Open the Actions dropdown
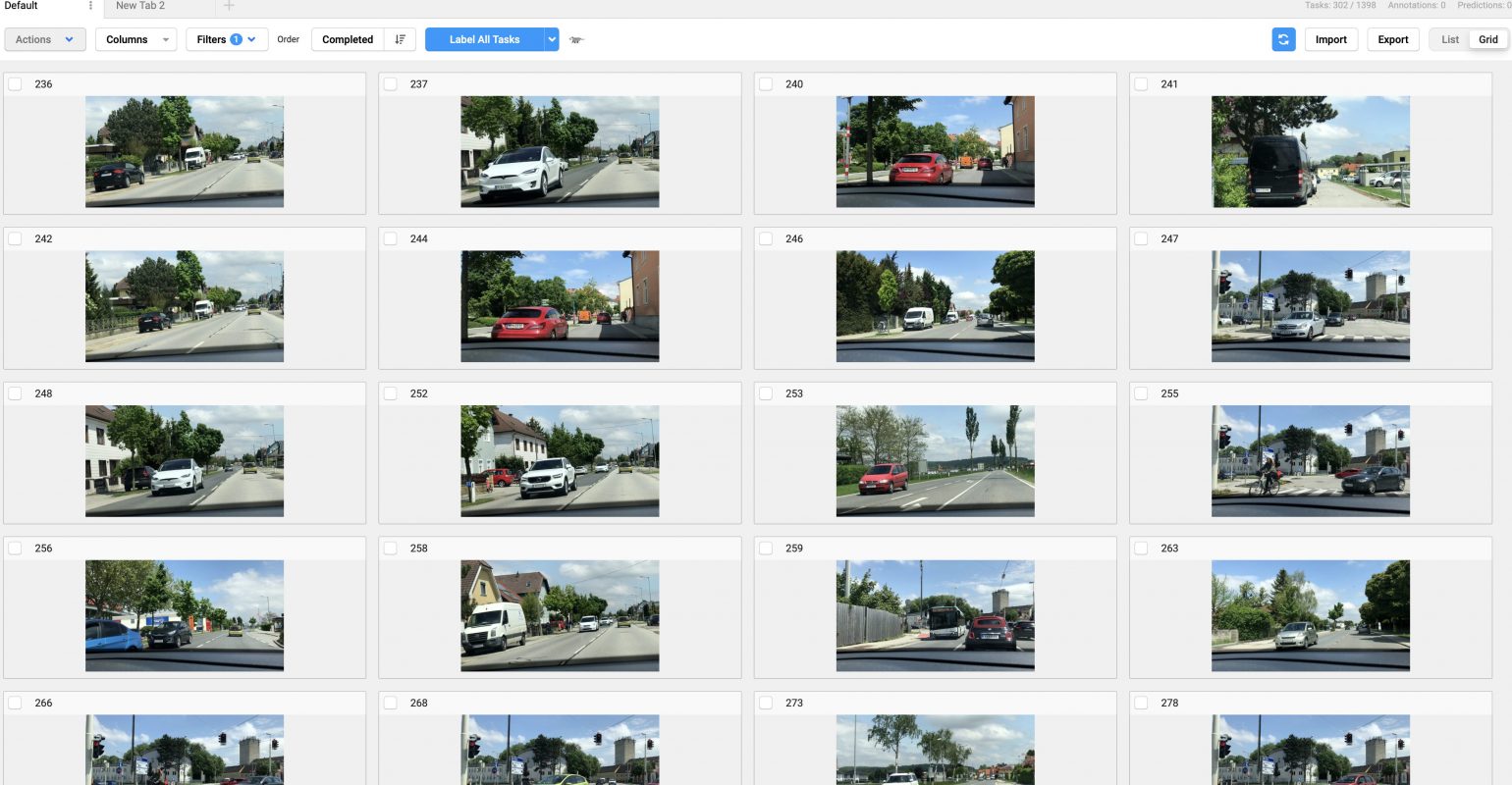 tap(44, 39)
